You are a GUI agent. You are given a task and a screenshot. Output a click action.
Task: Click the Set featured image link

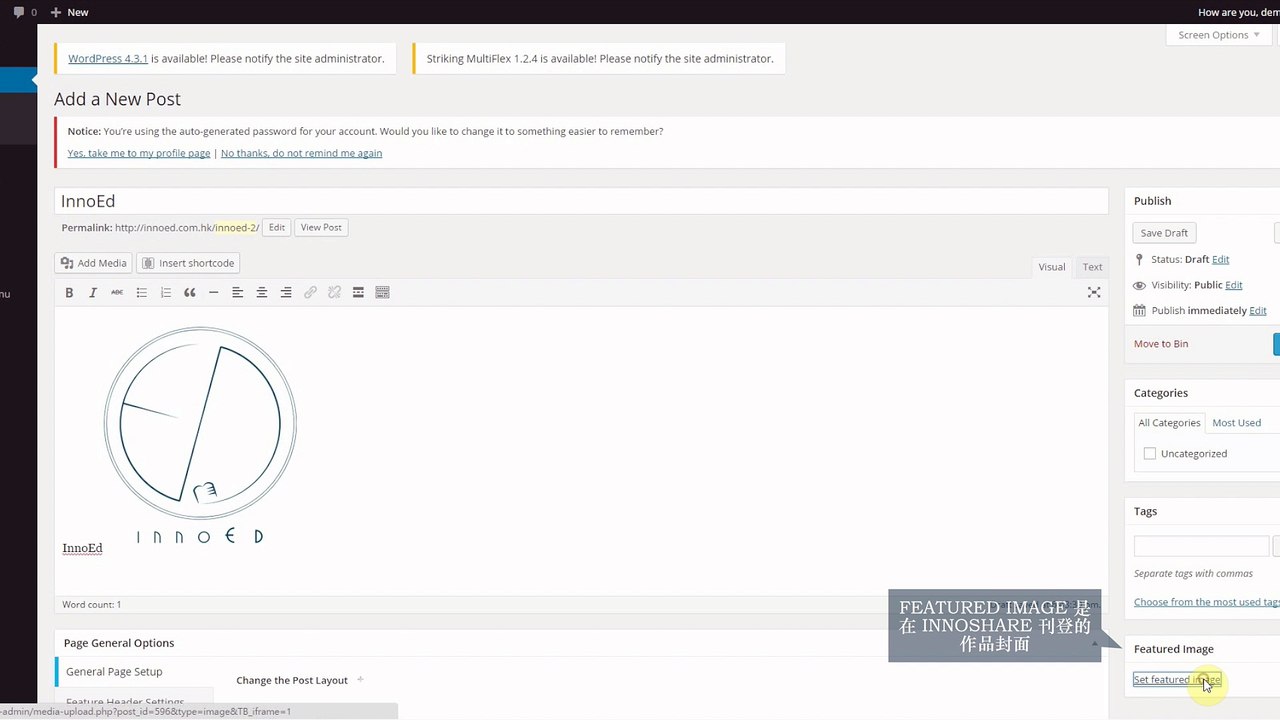coord(1176,680)
